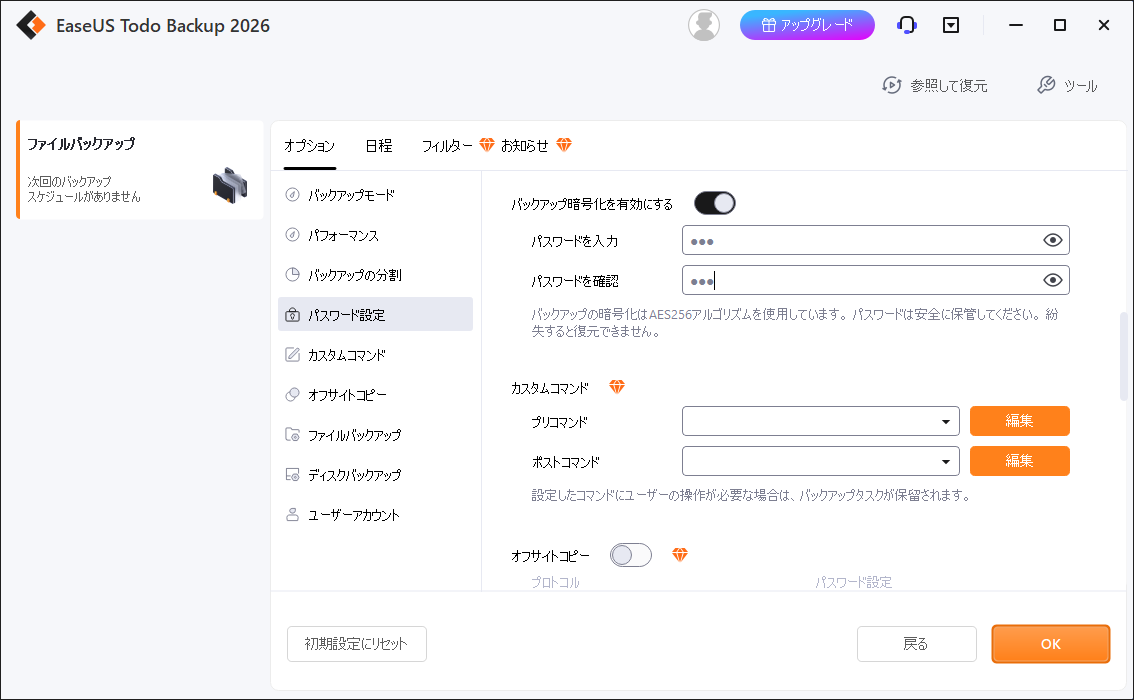Click the カスタムコマンド edit icon
1134x700 pixels.
click(292, 354)
